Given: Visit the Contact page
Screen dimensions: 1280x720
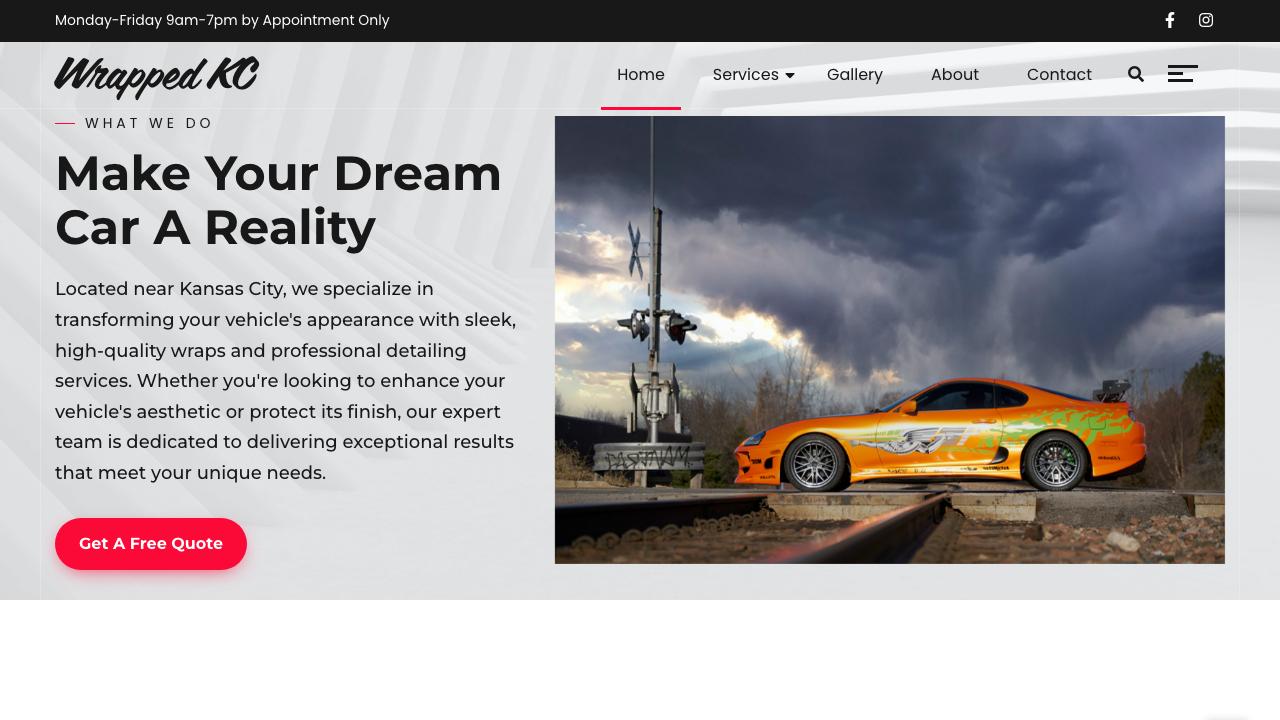Looking at the screenshot, I should click(x=1059, y=75).
